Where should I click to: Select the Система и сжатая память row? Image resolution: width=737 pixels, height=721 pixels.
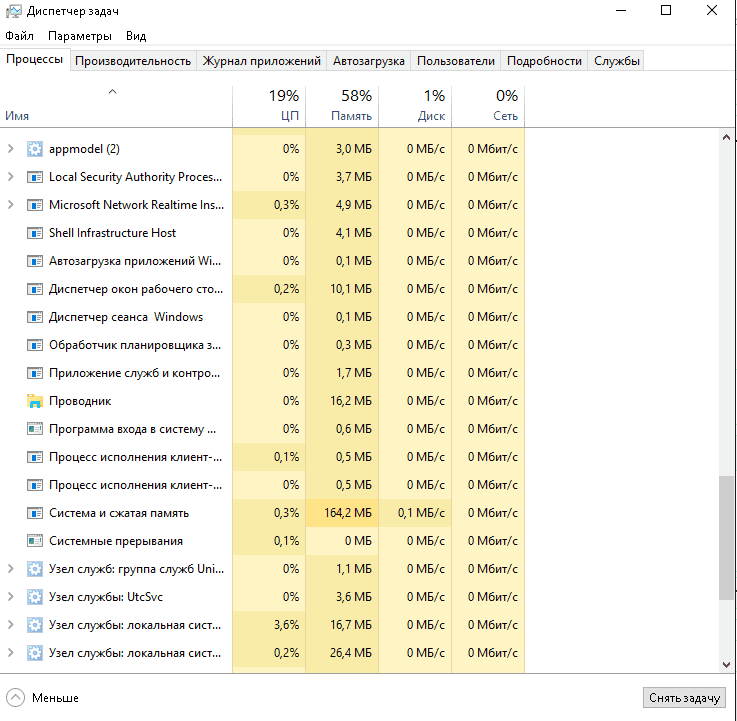tap(262, 513)
